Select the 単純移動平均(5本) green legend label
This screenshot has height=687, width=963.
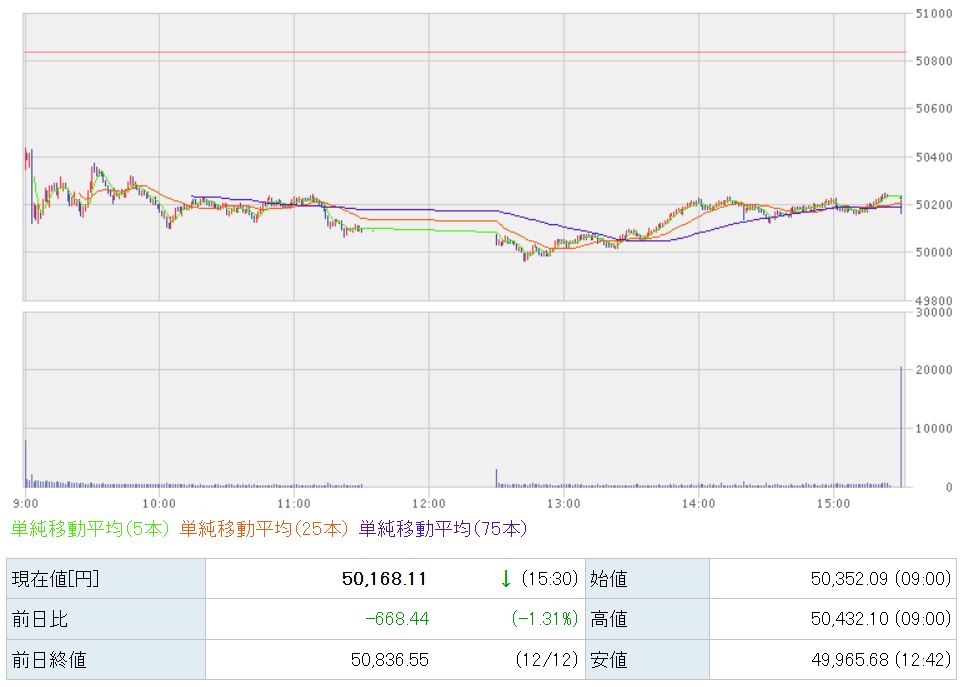click(x=91, y=529)
